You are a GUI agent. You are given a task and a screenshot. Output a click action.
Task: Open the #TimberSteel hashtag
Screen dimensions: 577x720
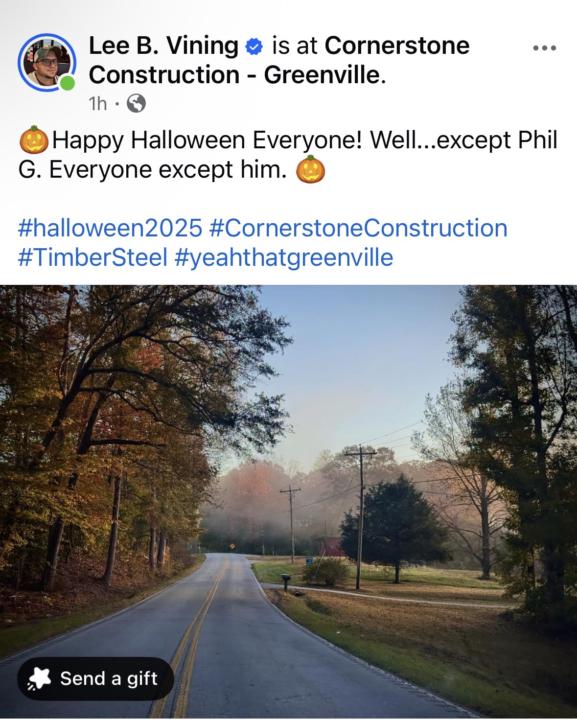pyautogui.click(x=93, y=258)
